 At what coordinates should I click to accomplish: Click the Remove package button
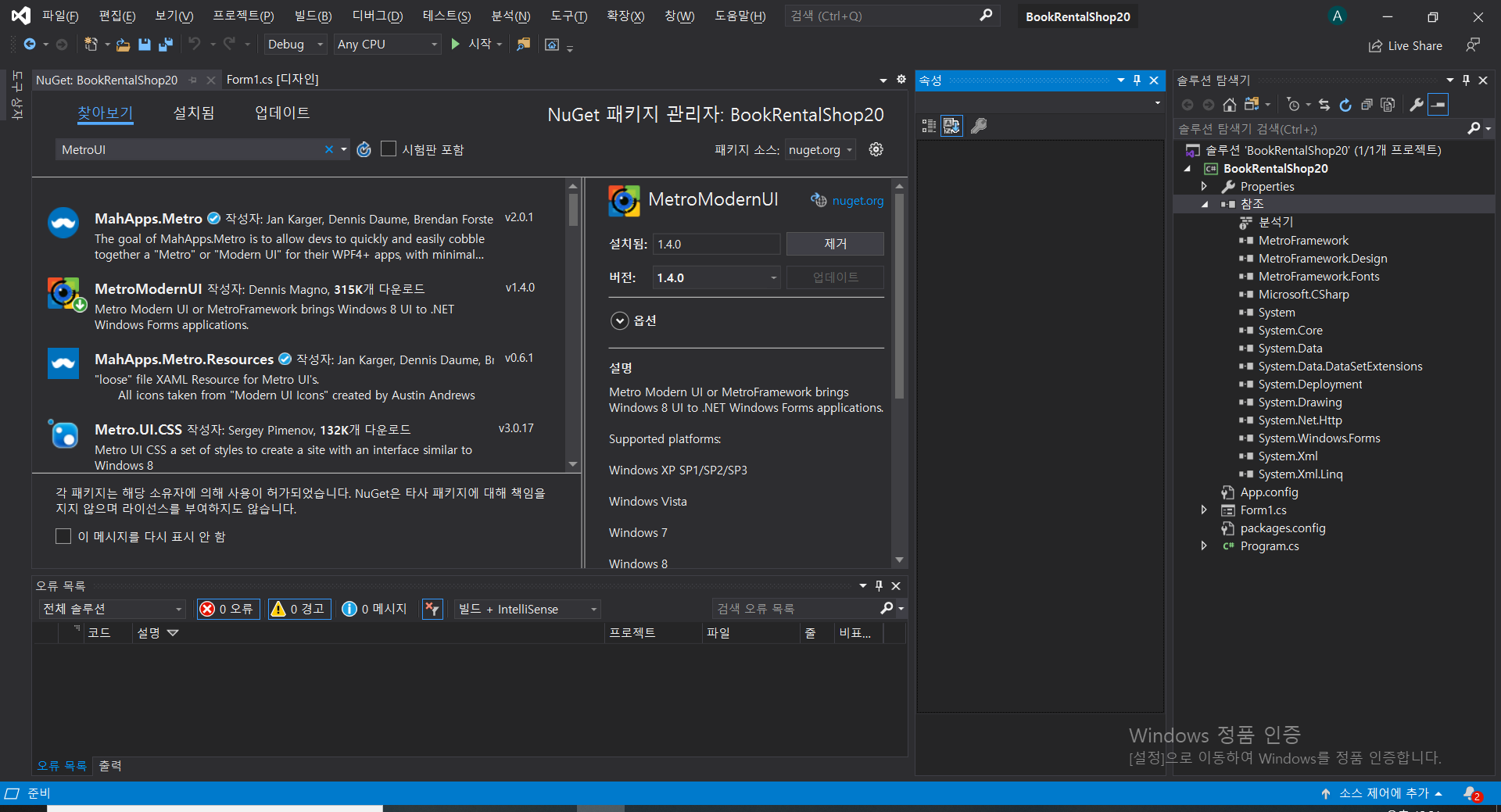tap(835, 244)
